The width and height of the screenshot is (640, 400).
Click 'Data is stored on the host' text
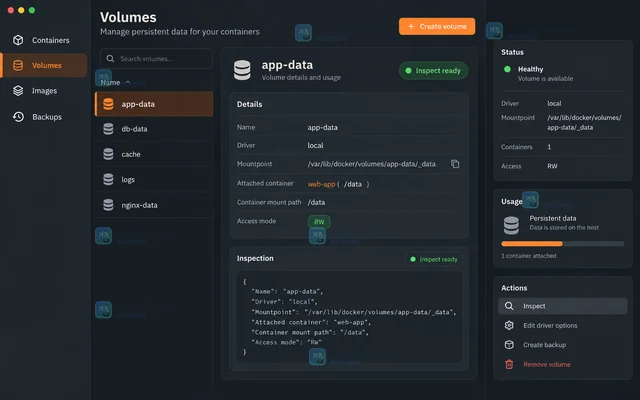pos(564,228)
